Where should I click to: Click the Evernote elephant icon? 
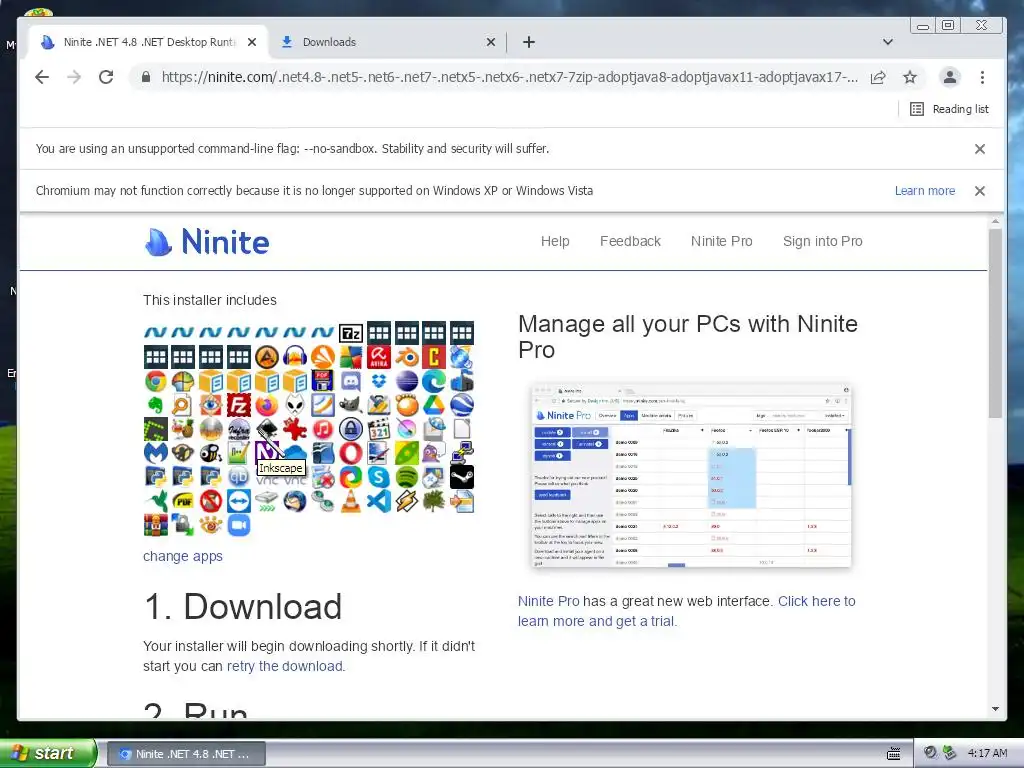(x=155, y=406)
